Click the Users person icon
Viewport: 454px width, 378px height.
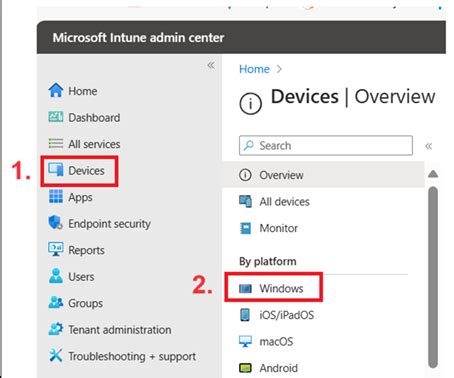56,276
